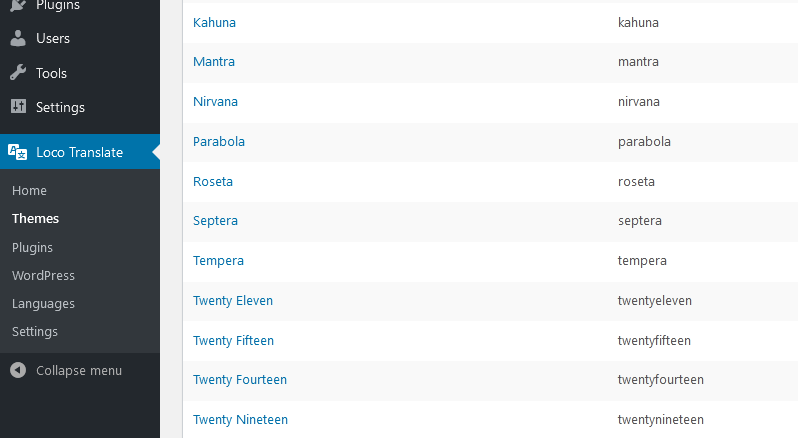Click the Loco Translate language icon
Image resolution: width=798 pixels, height=438 pixels.
point(18,152)
